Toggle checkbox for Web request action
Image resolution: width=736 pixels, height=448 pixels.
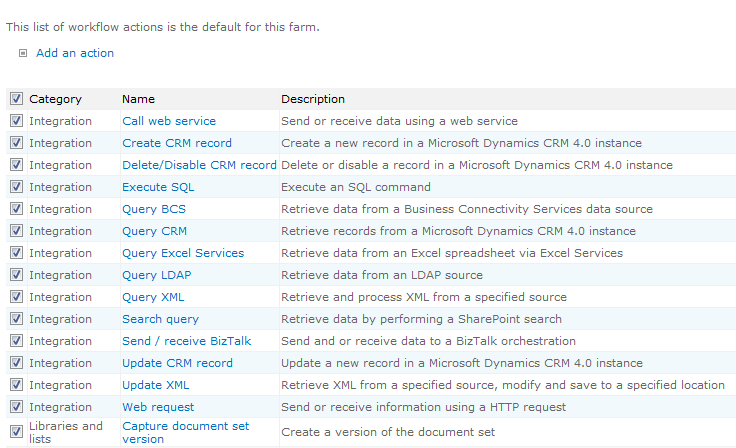click(16, 407)
